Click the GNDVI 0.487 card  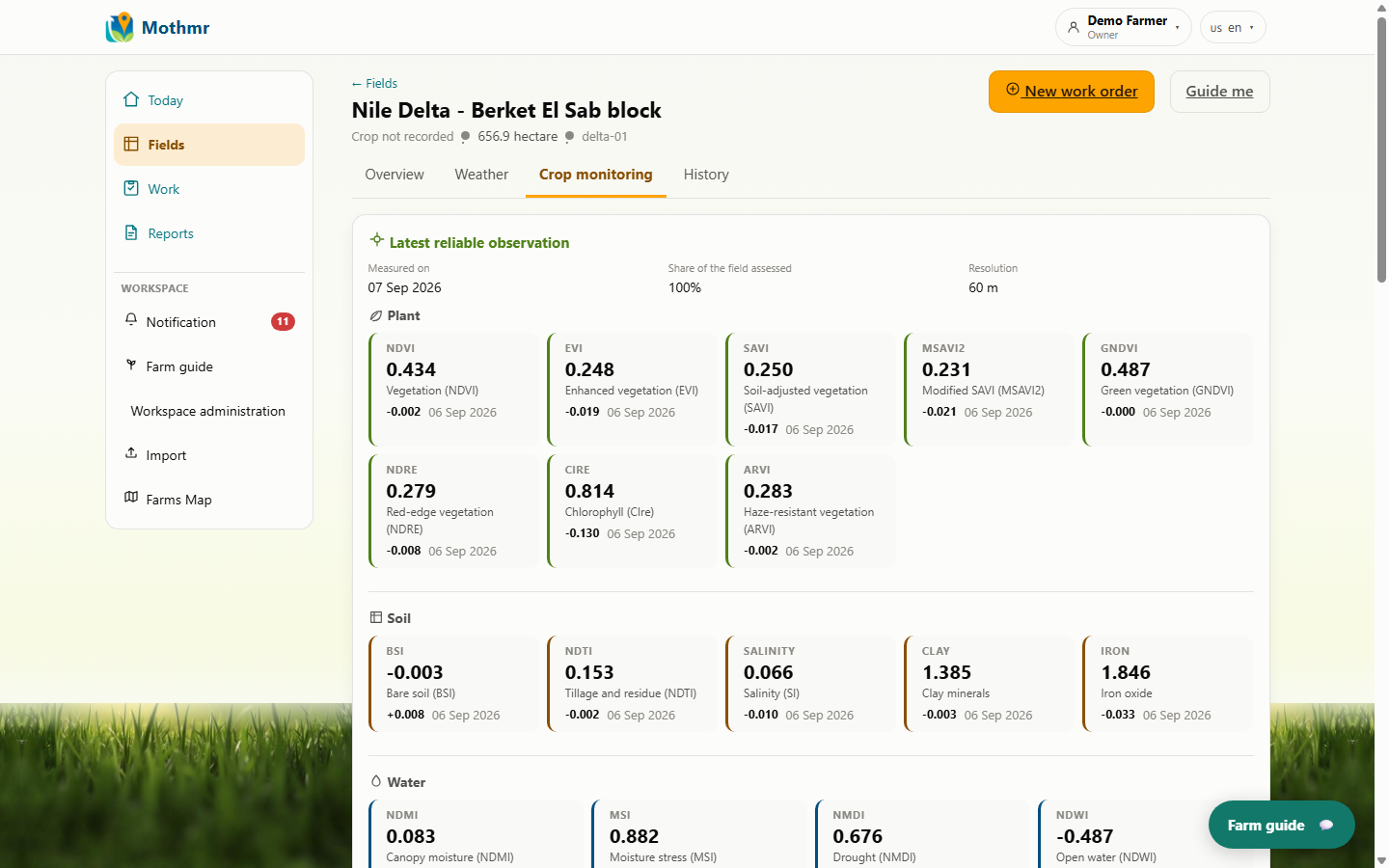[1168, 390]
